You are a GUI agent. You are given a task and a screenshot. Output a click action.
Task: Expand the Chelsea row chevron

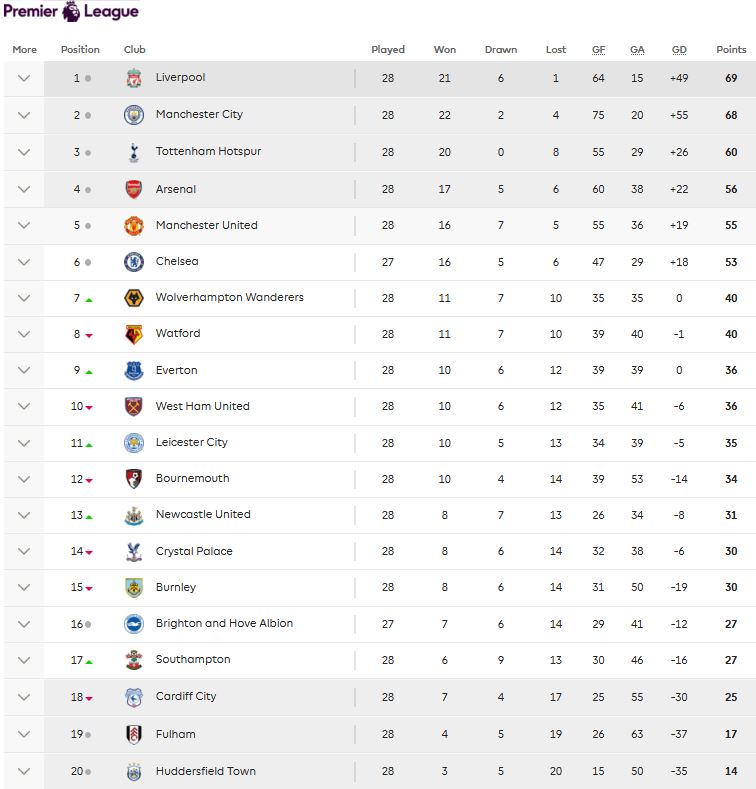24,262
